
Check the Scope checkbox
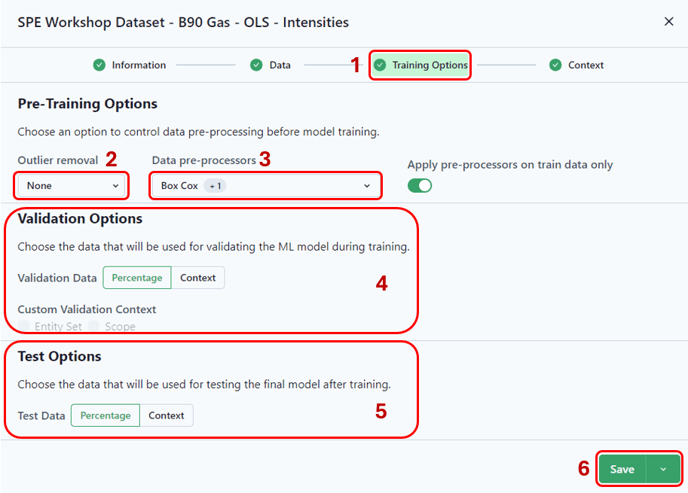[x=93, y=326]
